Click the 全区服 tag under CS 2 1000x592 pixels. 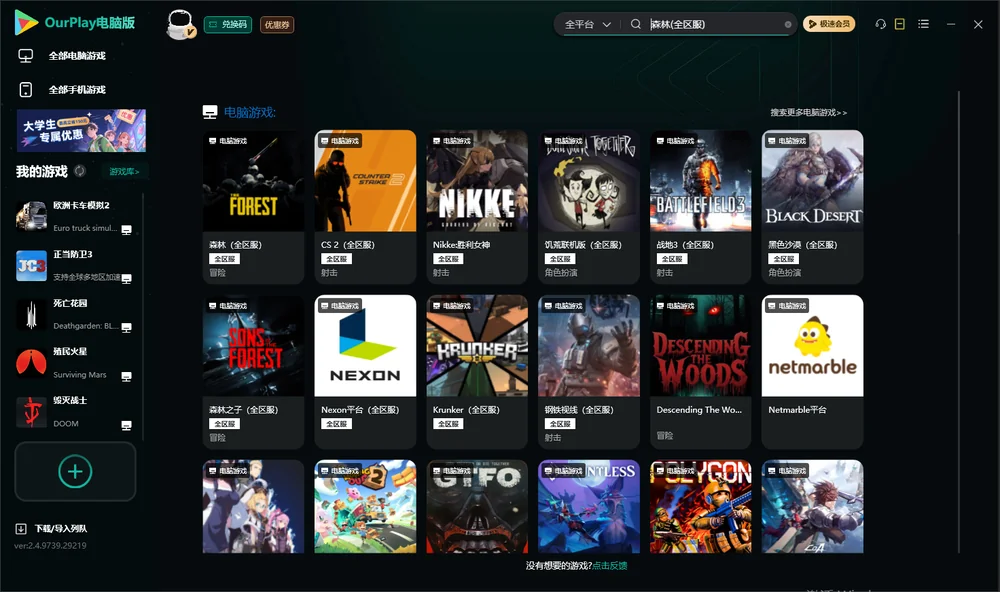tap(336, 259)
